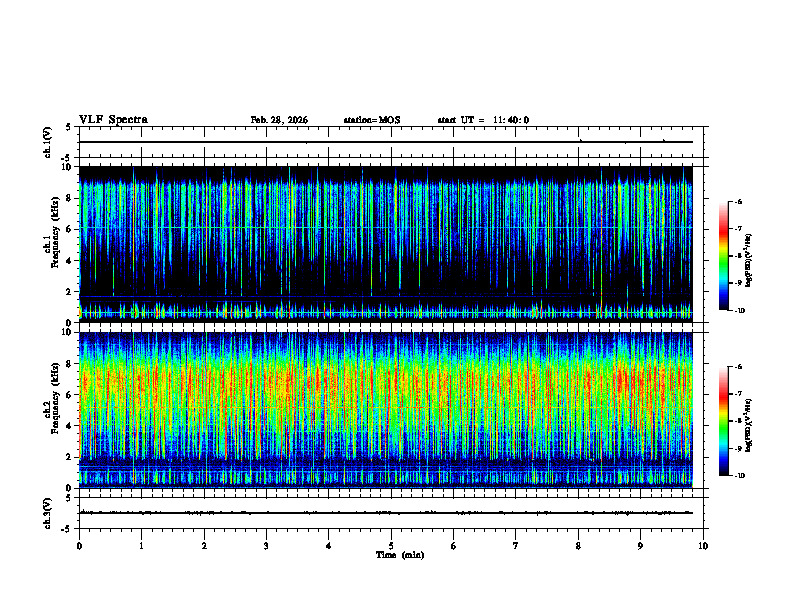Click the time-axis tick label "2"
The image size is (792, 612).
pos(204,546)
